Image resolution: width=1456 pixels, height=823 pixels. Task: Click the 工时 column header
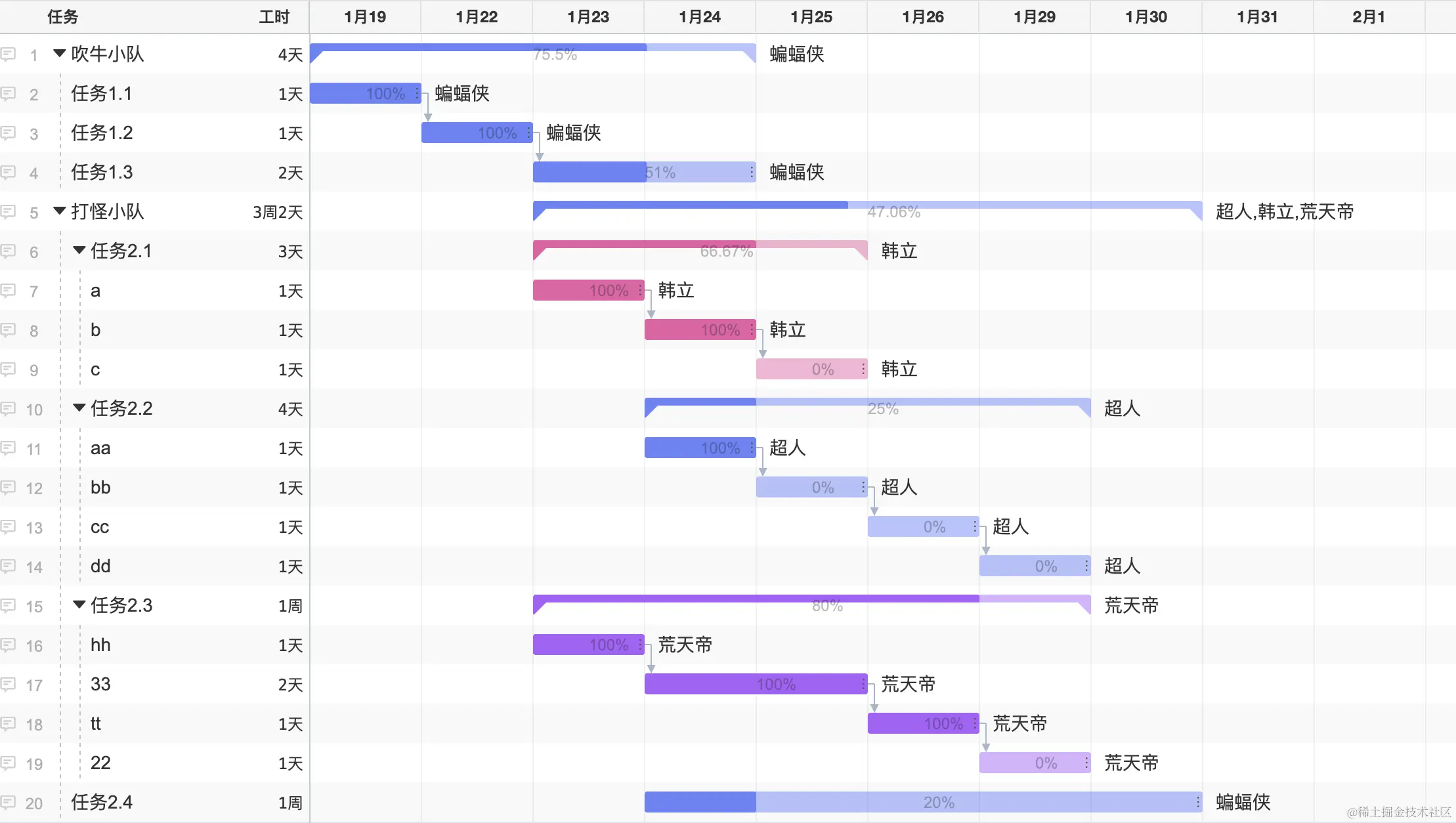(274, 17)
